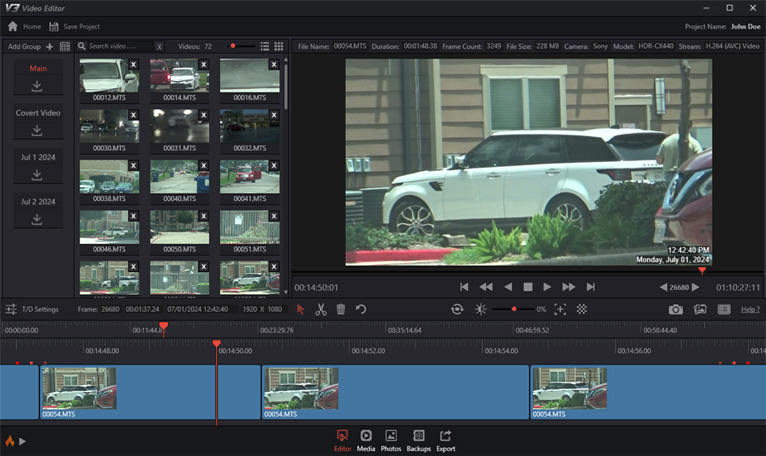Switch to the Editor tab
The height and width of the screenshot is (456, 766).
342,441
